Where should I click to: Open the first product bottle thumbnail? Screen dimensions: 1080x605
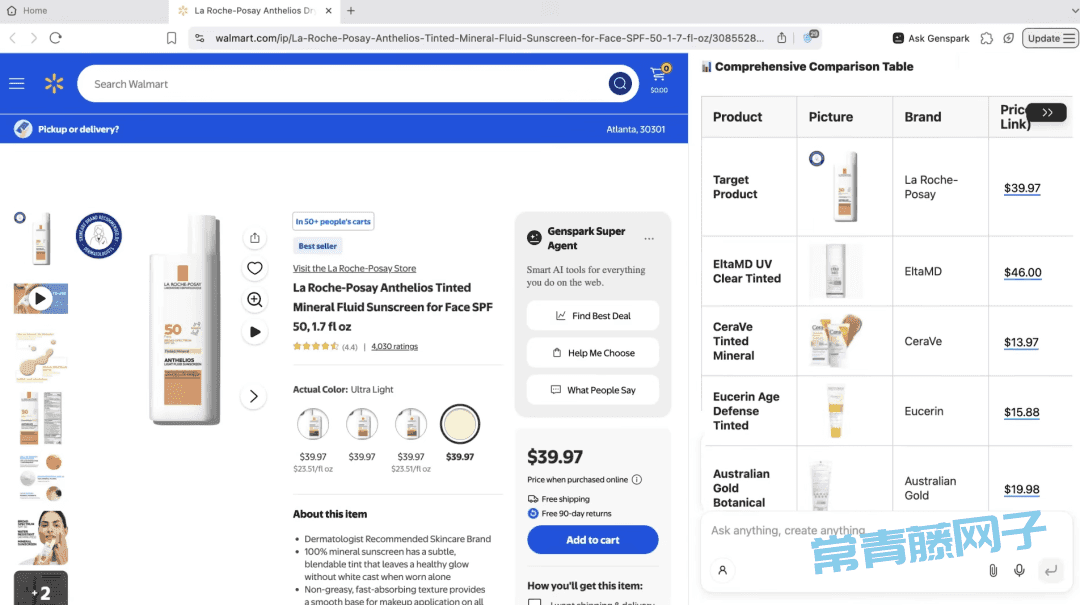coord(41,238)
